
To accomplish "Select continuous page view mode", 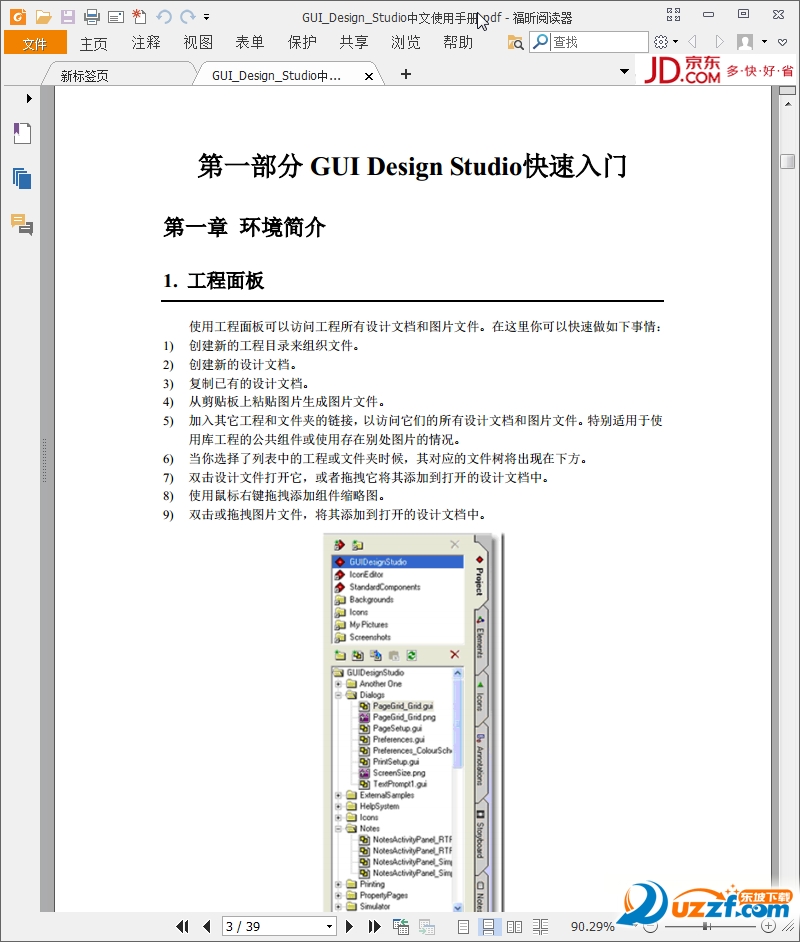I will click(x=488, y=926).
